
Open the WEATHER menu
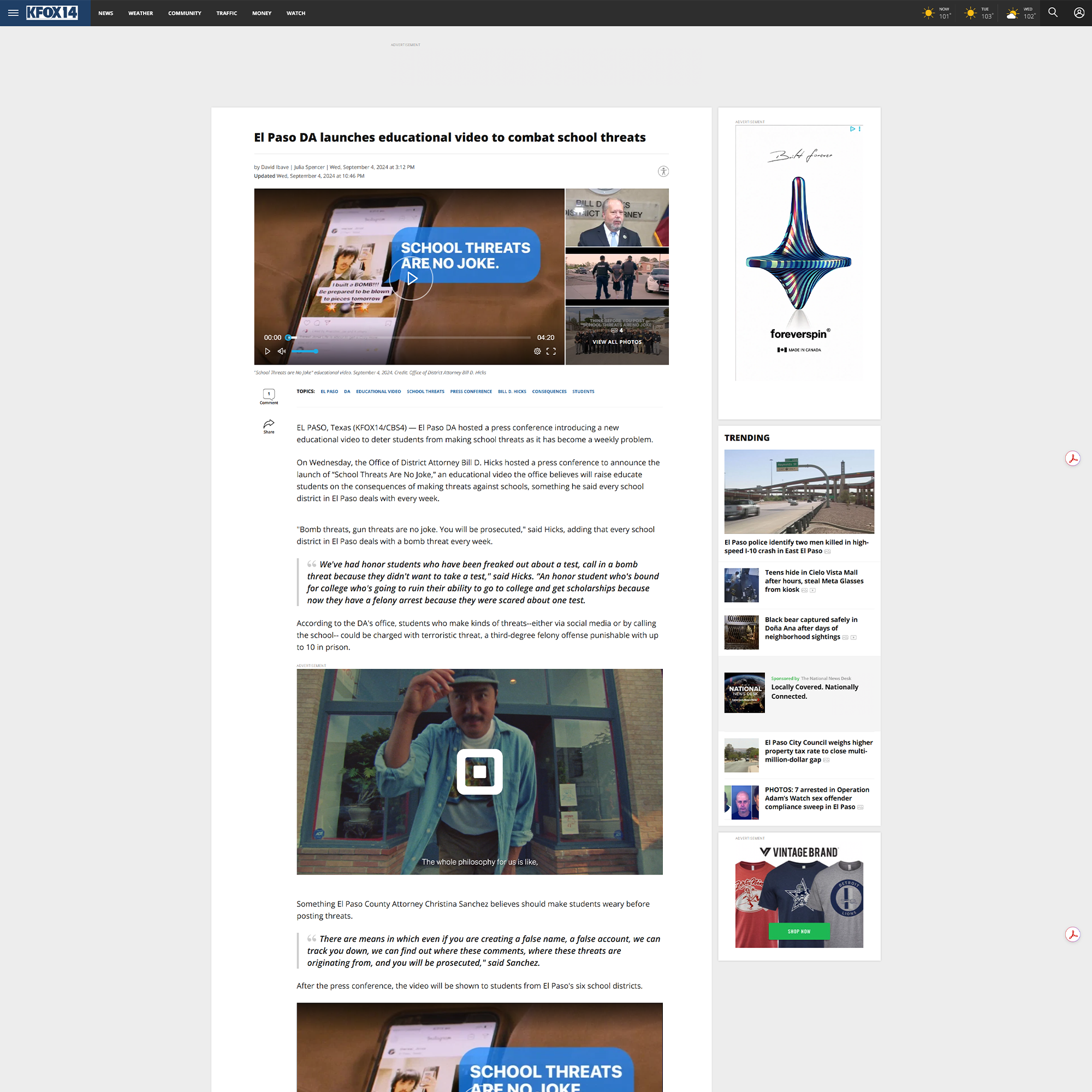[141, 13]
